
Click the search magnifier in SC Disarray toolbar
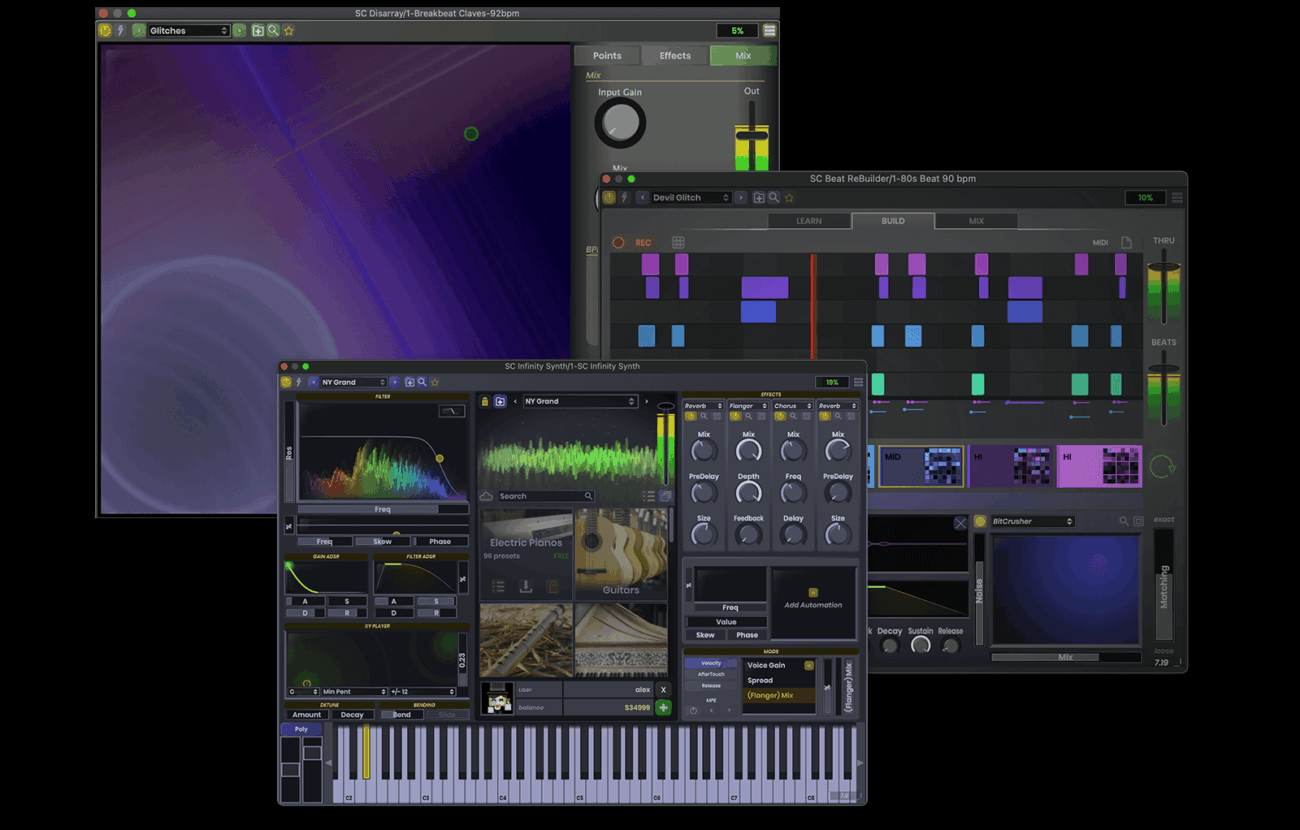click(273, 31)
